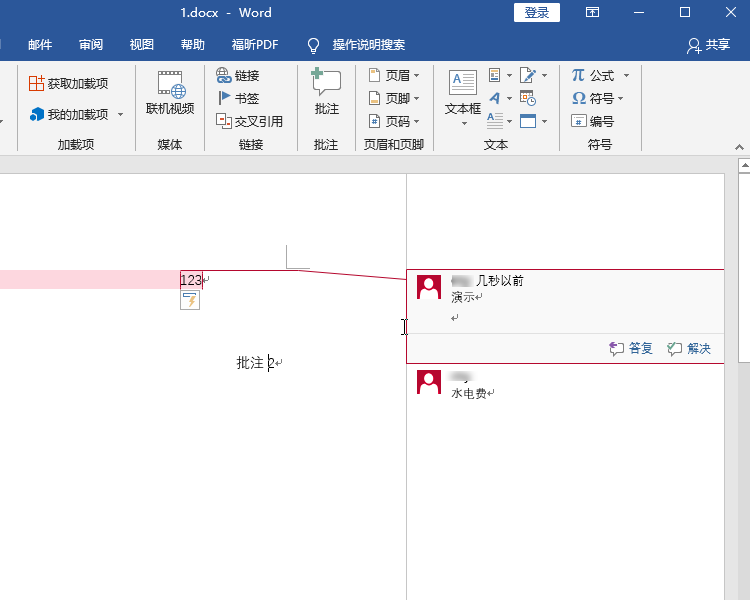Screen dimensions: 750x600
Task: Click 获取加载项 get add-ins
Action: click(x=68, y=83)
